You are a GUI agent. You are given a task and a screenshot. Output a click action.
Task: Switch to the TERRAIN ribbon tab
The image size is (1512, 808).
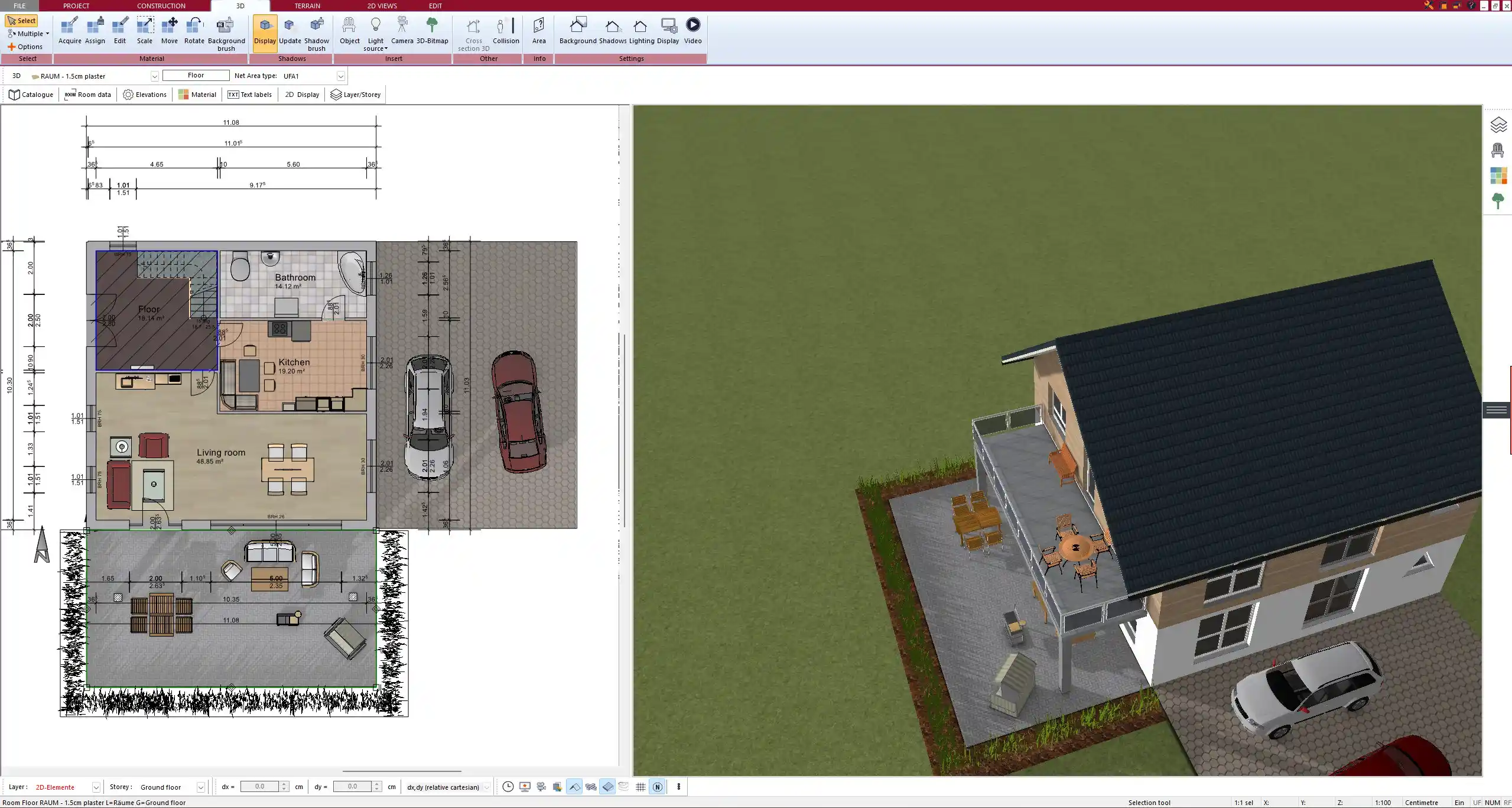coord(306,5)
